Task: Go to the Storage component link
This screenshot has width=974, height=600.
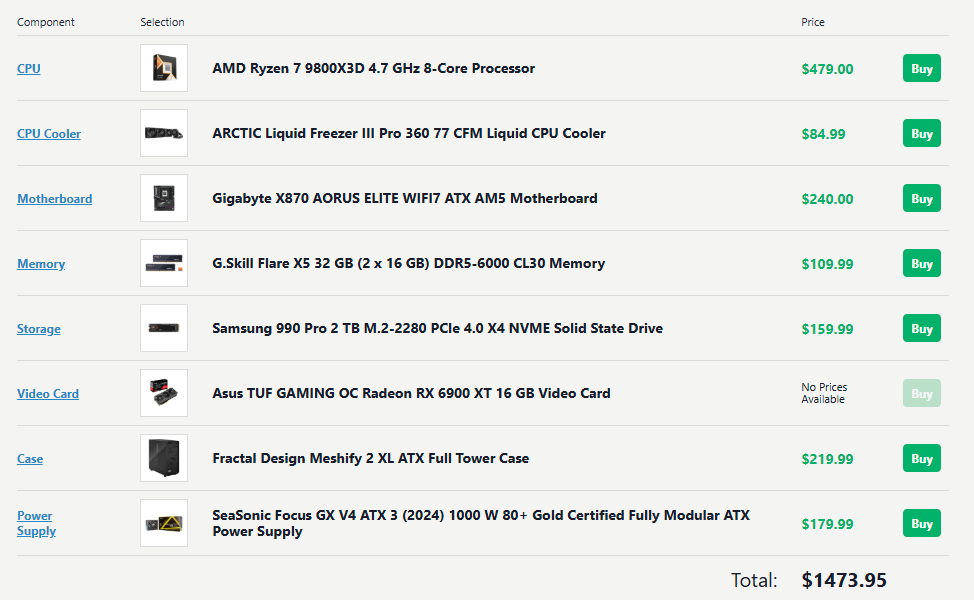Action: [39, 329]
